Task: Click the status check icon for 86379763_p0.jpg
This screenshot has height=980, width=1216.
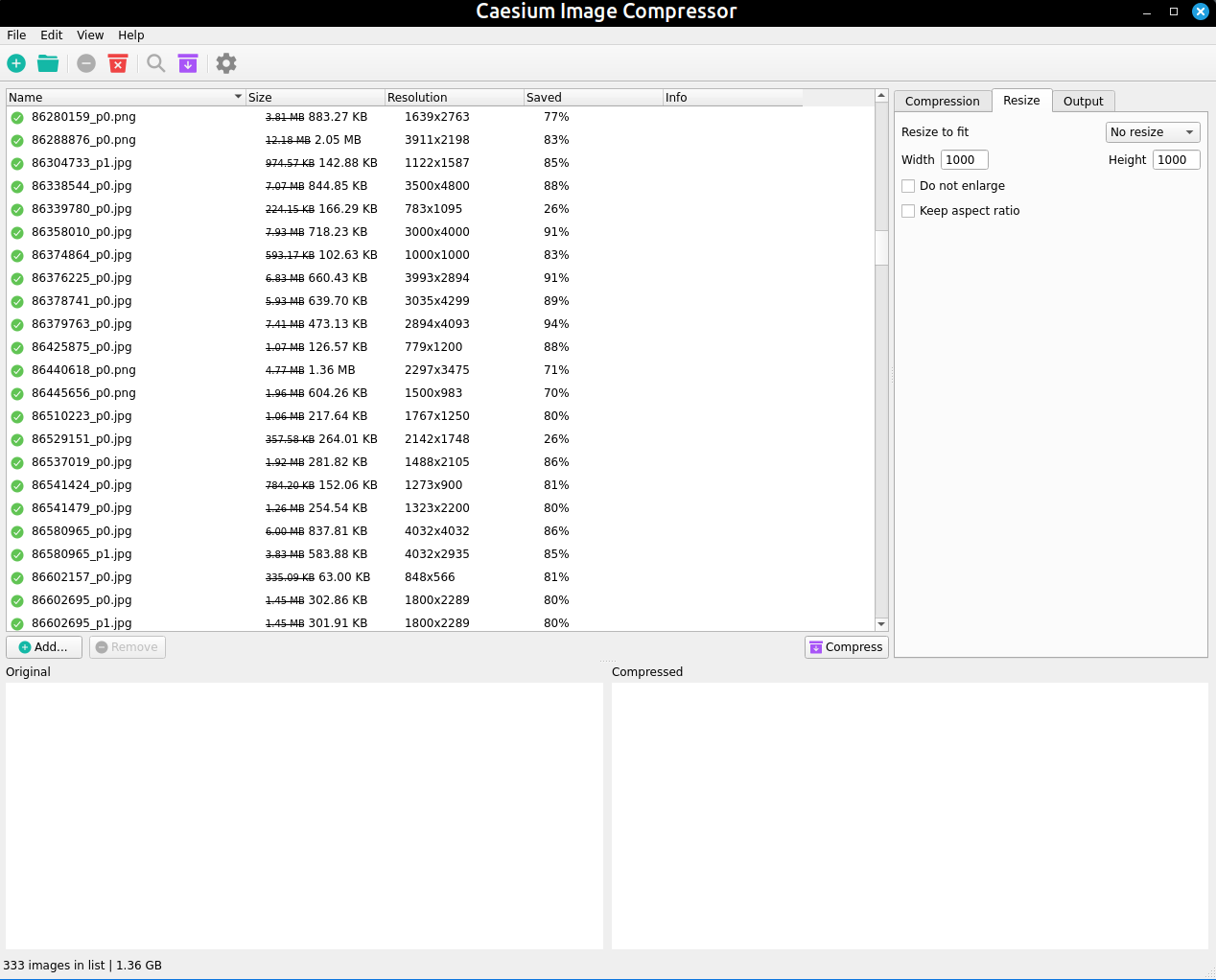Action: click(17, 324)
